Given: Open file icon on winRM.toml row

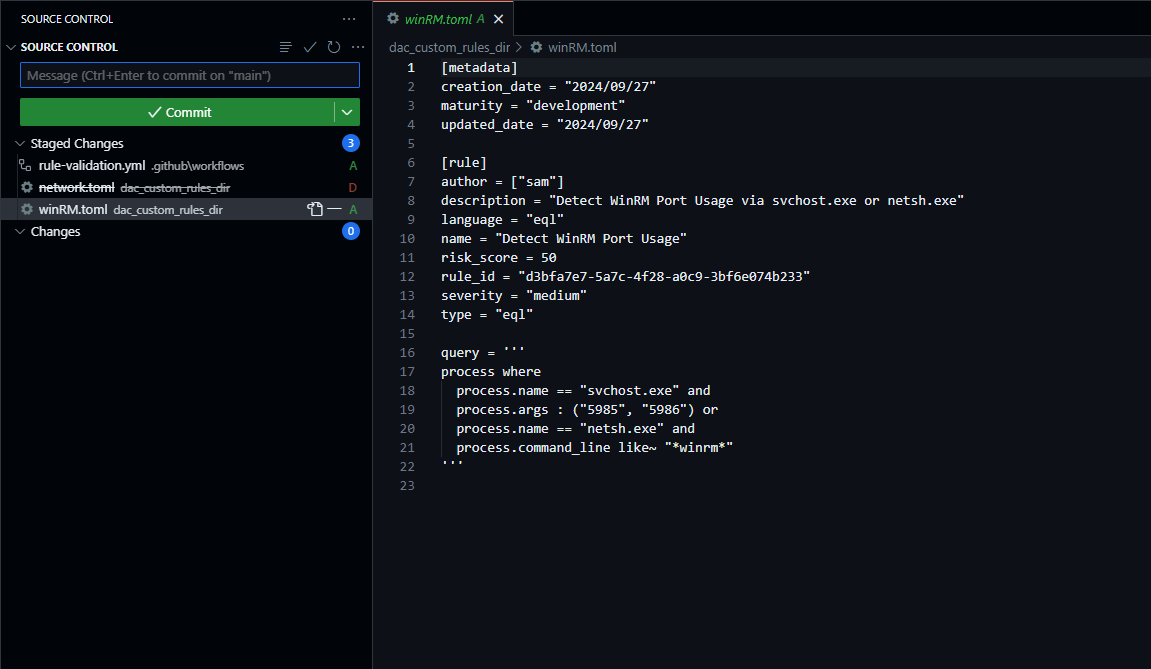Looking at the screenshot, I should [315, 209].
